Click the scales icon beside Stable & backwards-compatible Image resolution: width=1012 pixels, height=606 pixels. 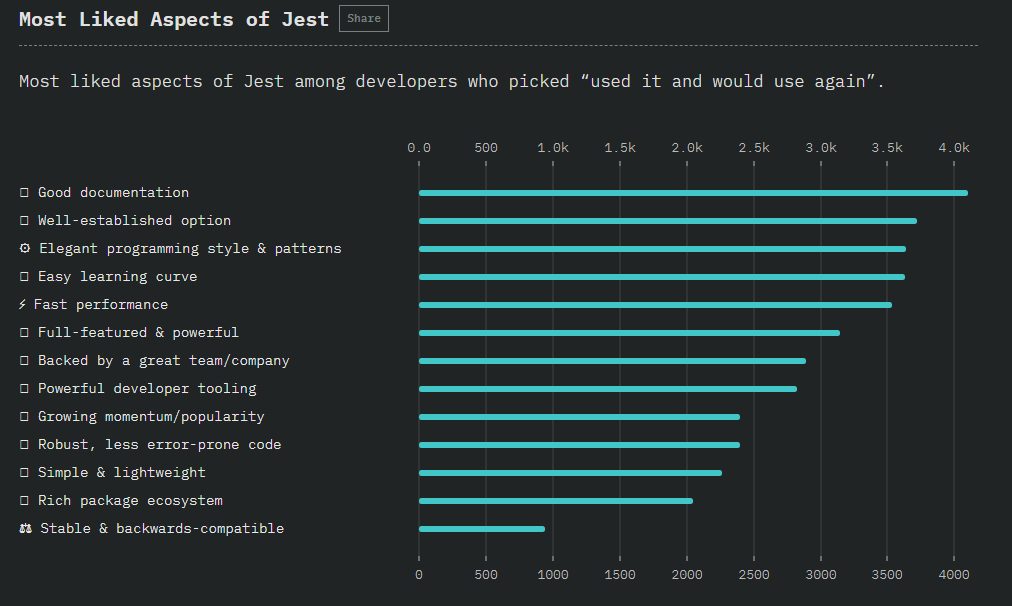pyautogui.click(x=25, y=529)
